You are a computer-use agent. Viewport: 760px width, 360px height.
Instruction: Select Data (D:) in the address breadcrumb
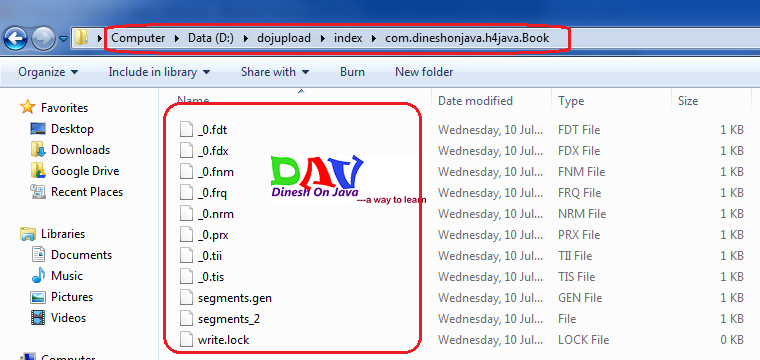(211, 38)
